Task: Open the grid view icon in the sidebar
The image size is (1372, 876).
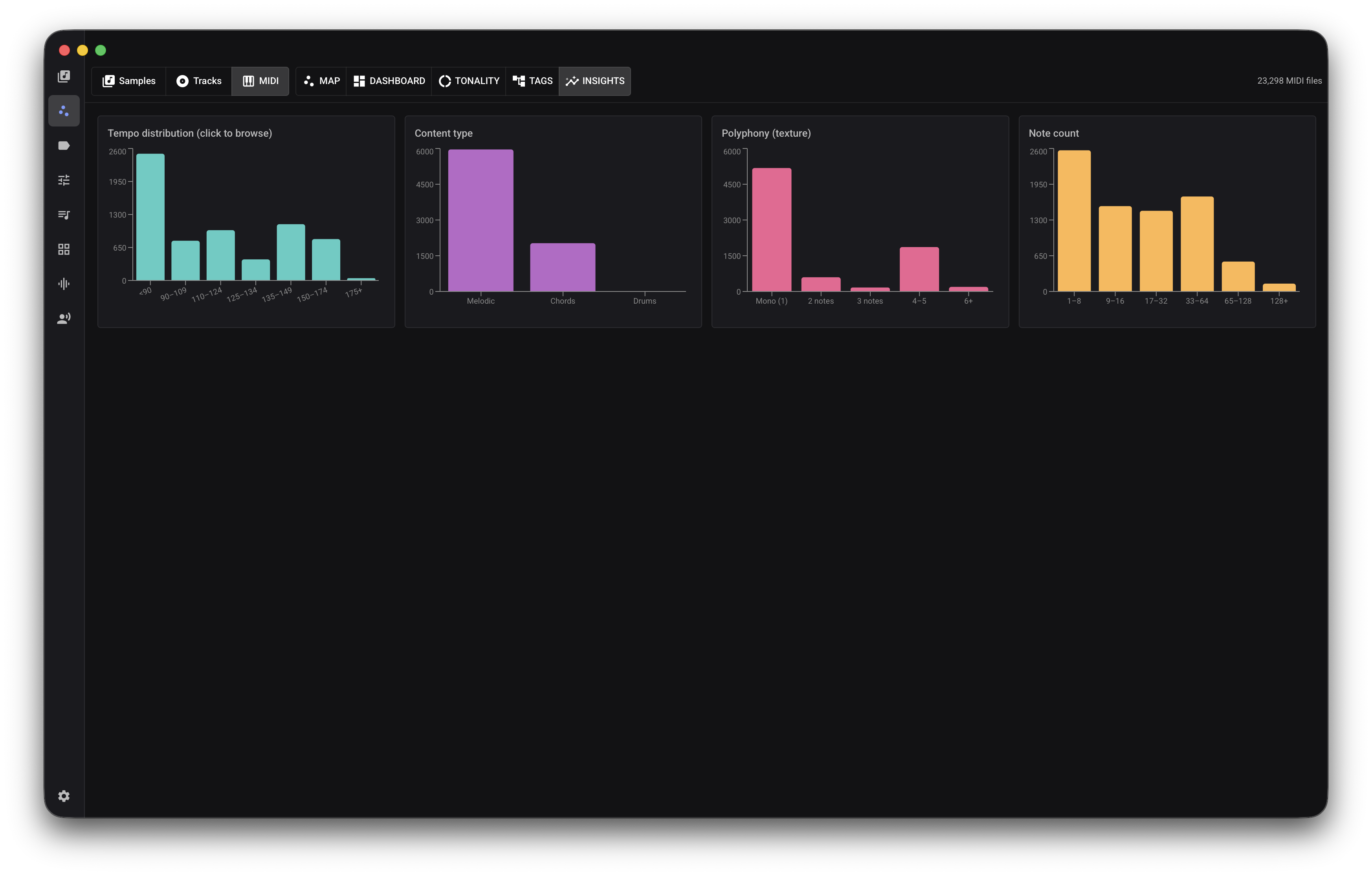Action: coord(64,249)
